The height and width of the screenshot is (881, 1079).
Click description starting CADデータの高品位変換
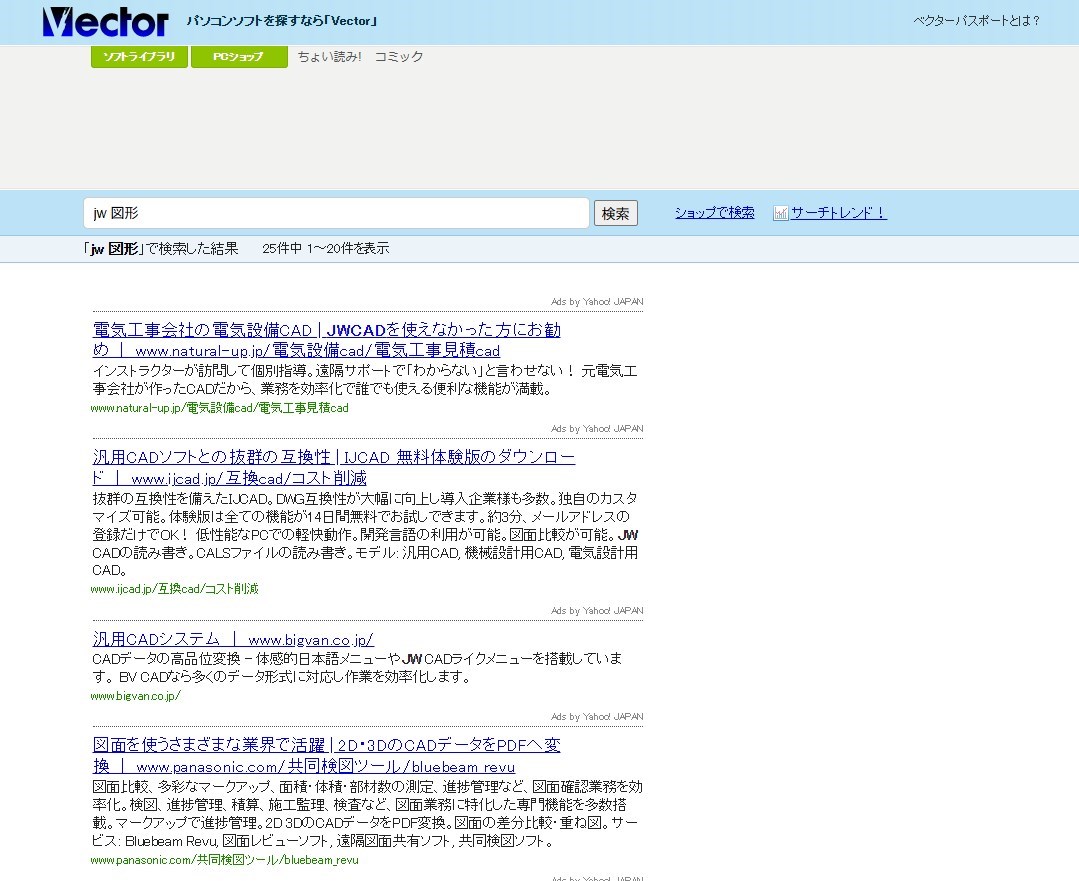358,668
